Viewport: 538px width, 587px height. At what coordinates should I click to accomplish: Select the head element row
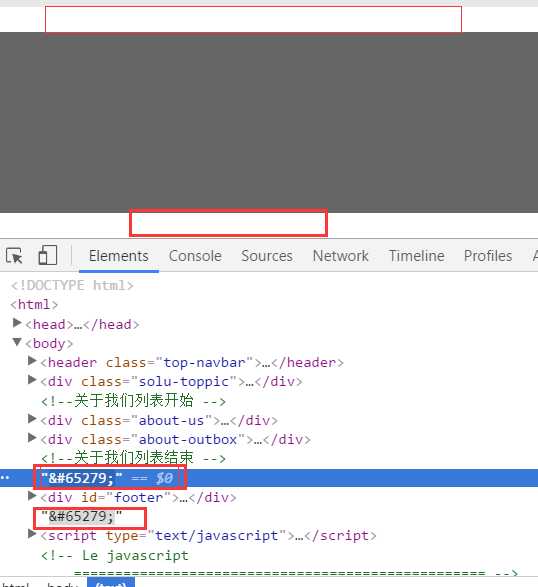coord(82,324)
